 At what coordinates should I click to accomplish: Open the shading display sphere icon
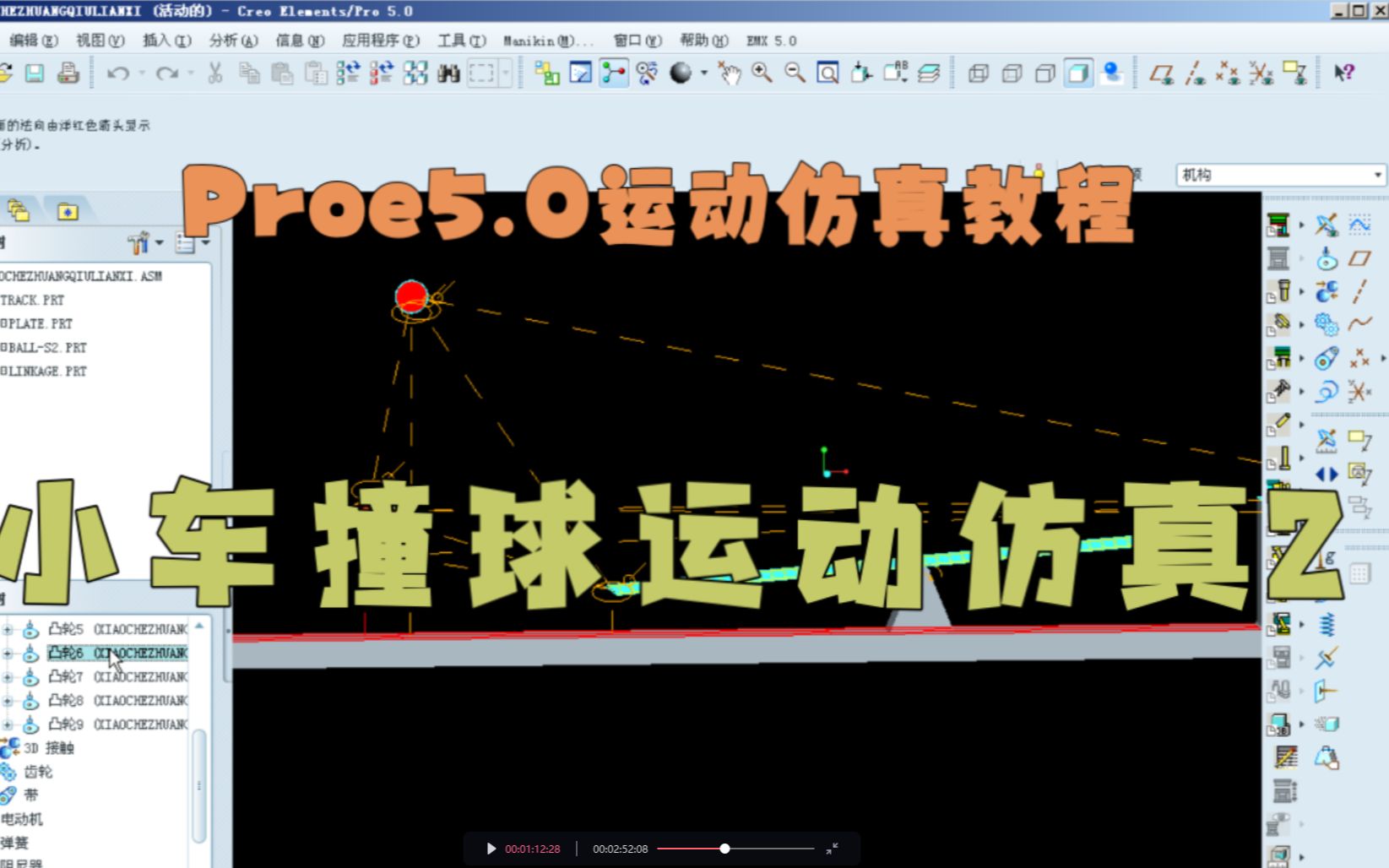(x=680, y=73)
